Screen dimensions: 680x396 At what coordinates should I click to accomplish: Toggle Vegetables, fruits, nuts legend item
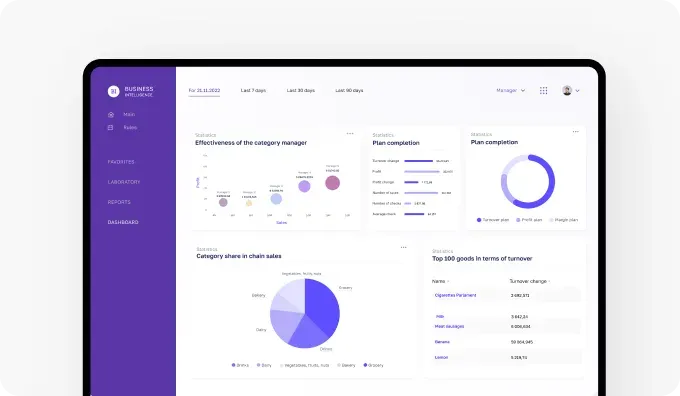point(304,365)
